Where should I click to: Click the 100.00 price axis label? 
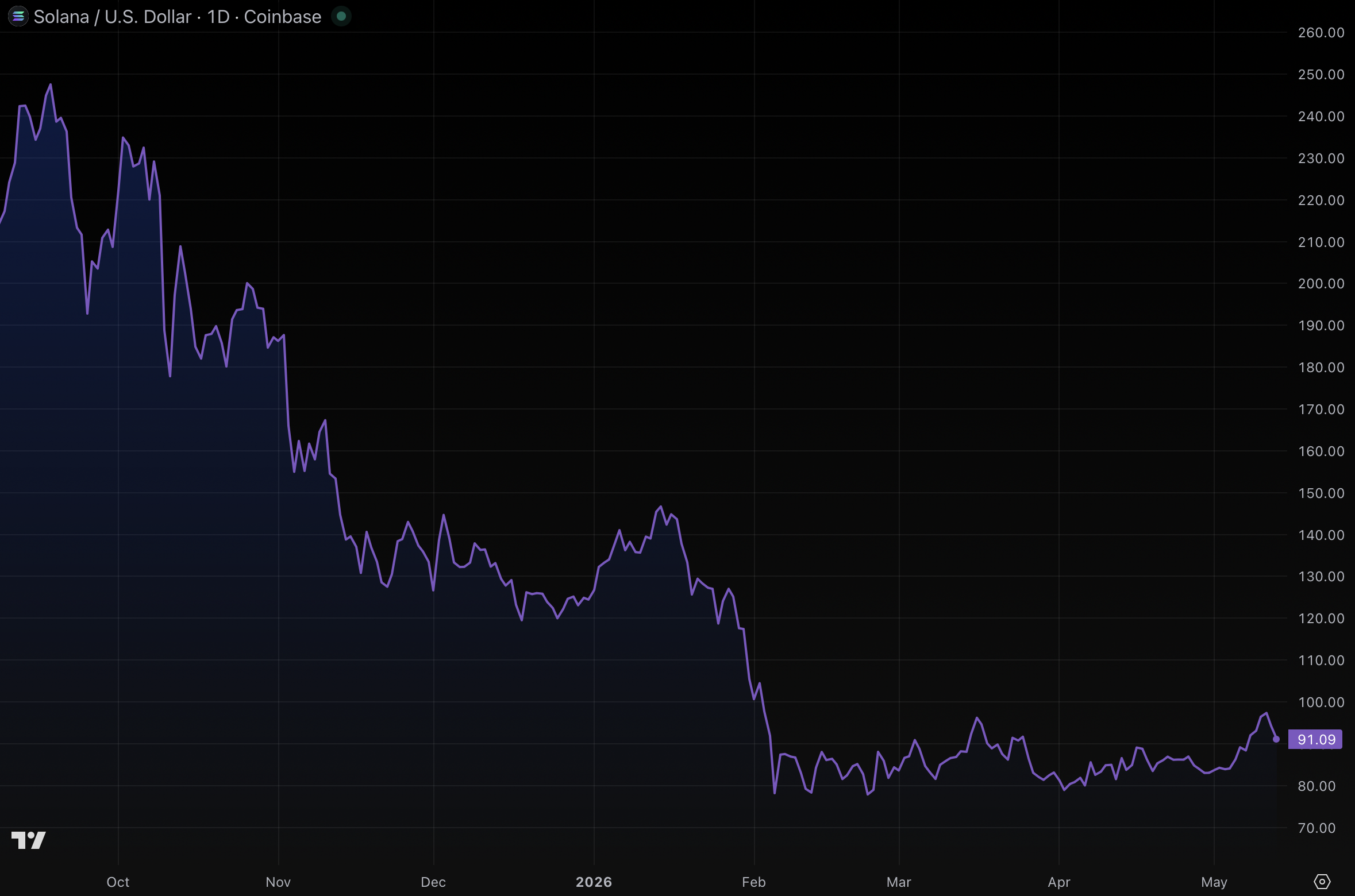[x=1321, y=702]
